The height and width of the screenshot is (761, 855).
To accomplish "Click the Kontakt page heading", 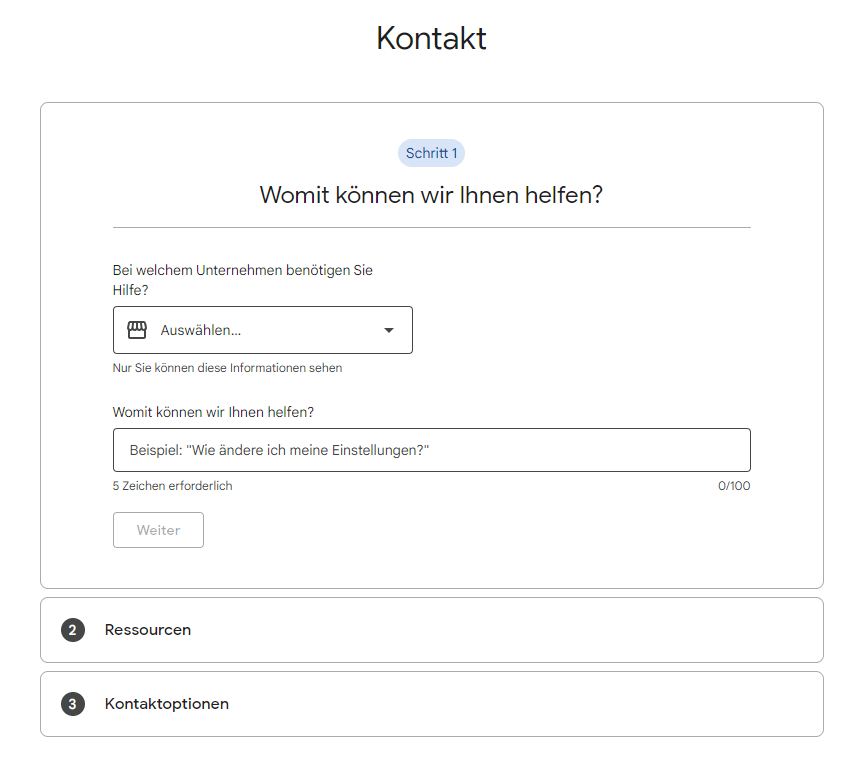I will click(431, 38).
